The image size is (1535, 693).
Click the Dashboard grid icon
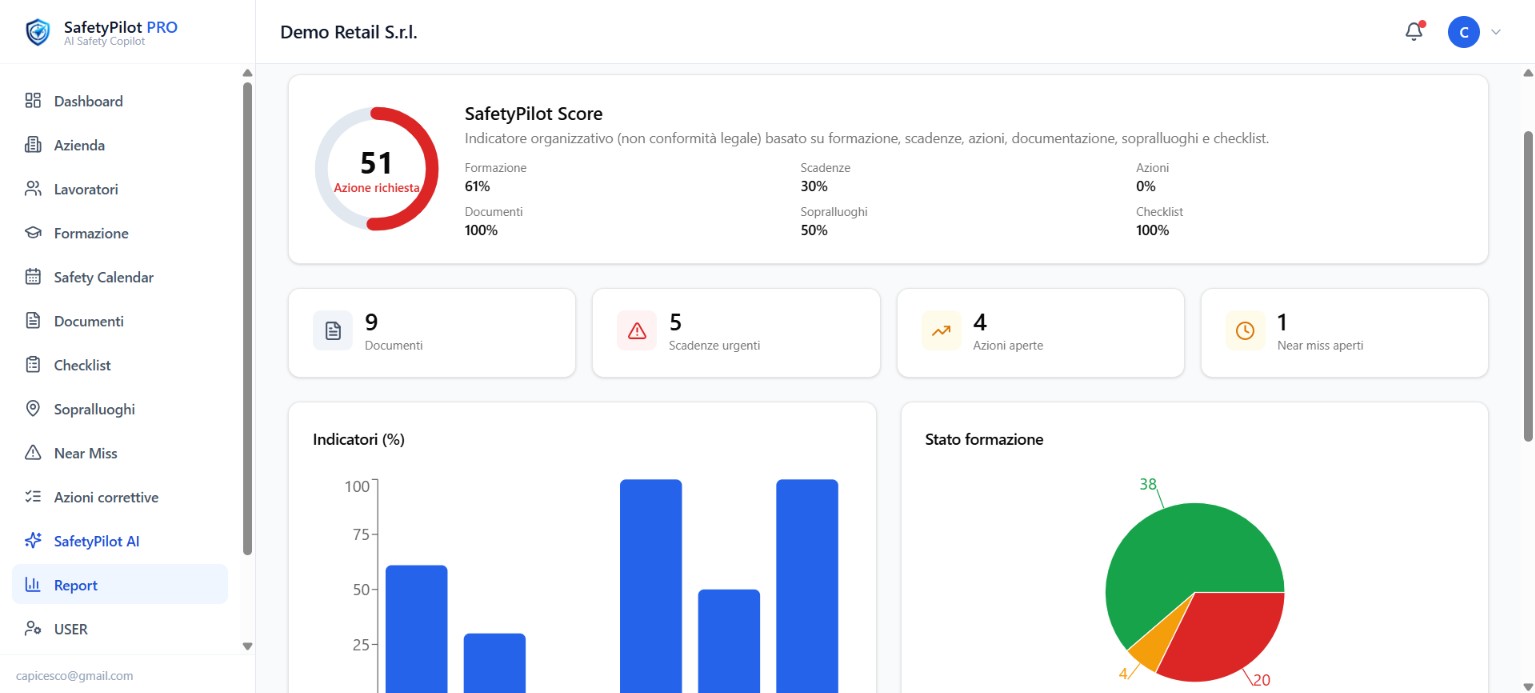[x=33, y=101]
